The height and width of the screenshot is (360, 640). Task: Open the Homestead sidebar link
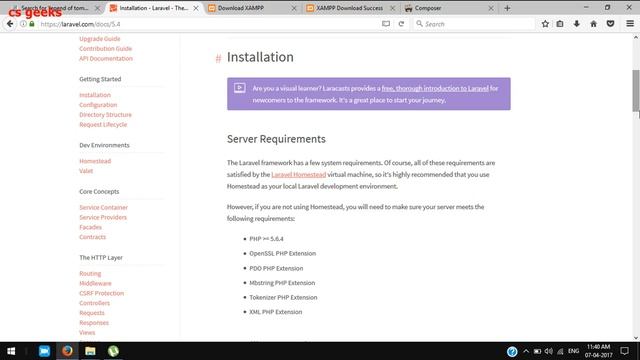click(x=95, y=161)
